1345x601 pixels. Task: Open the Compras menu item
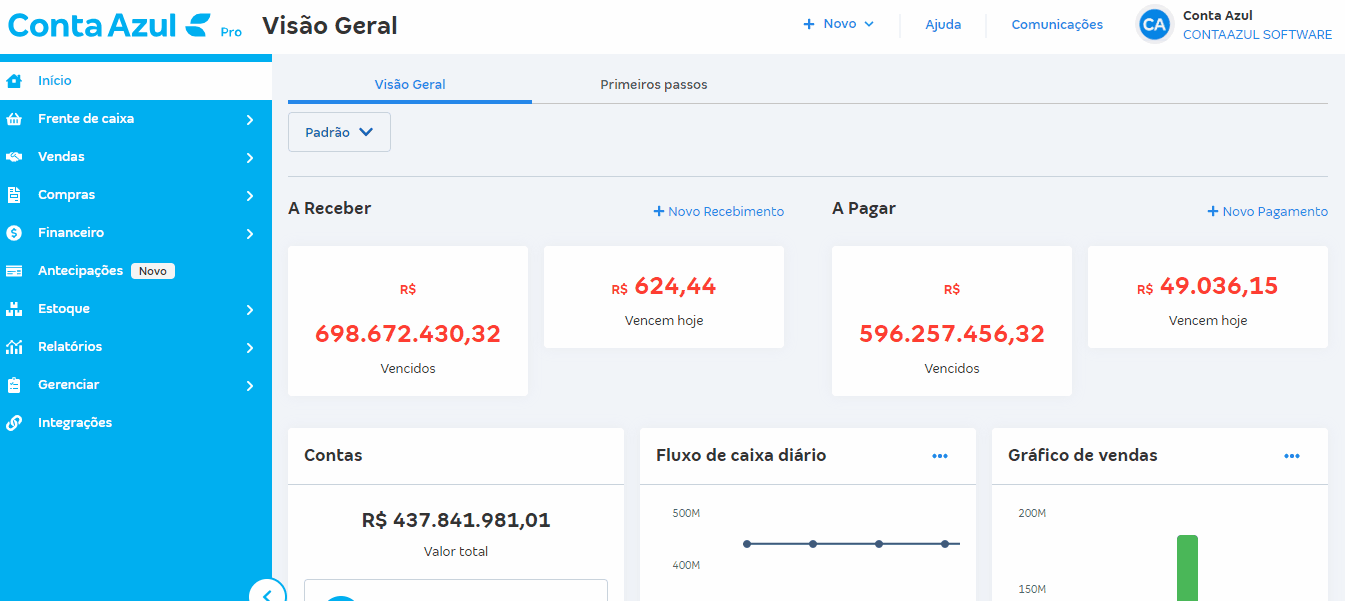[136, 195]
